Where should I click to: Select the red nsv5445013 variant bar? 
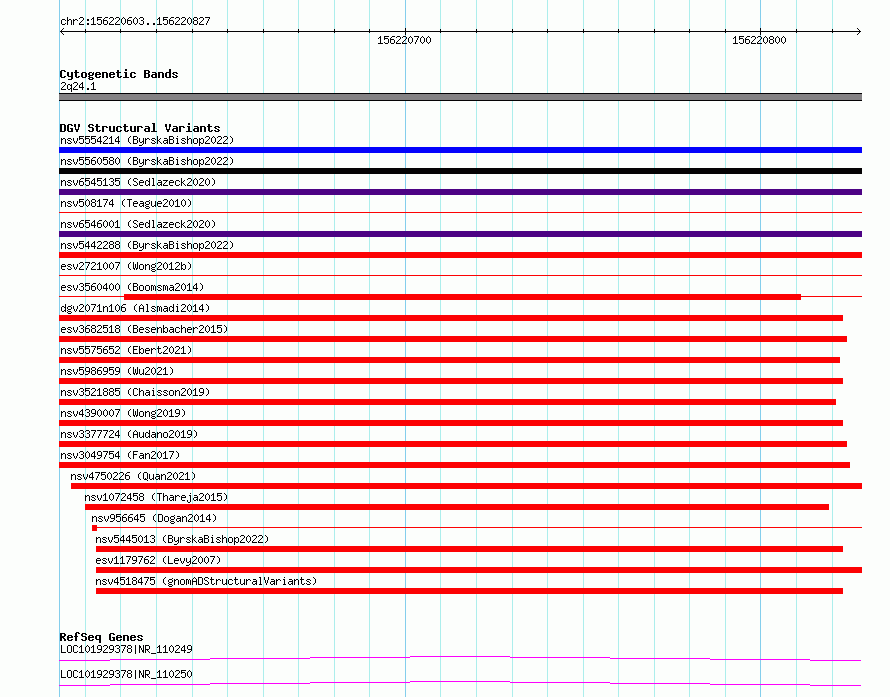[469, 549]
